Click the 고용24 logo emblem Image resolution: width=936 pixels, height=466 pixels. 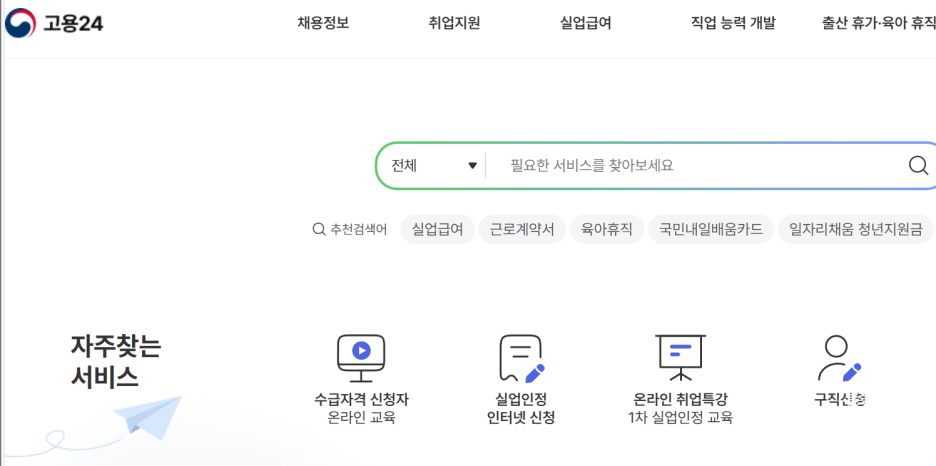(x=20, y=23)
